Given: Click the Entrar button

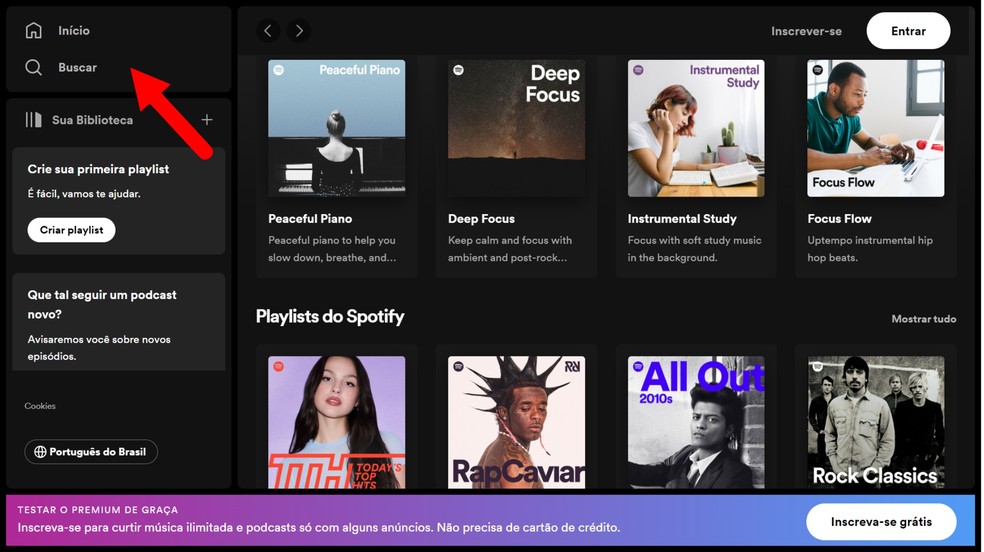Looking at the screenshot, I should click(x=908, y=31).
